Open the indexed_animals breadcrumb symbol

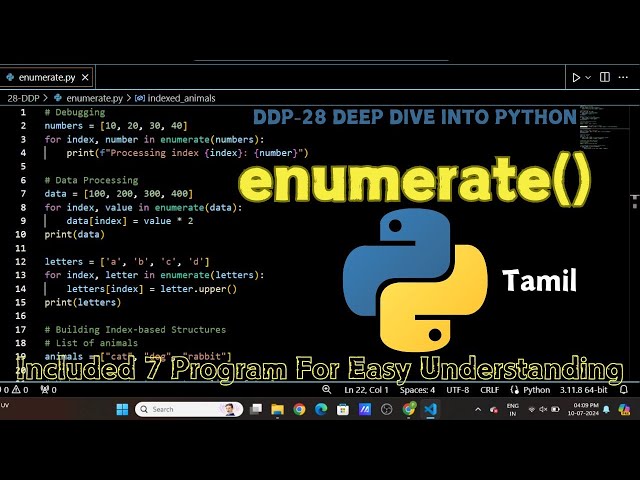pyautogui.click(x=176, y=98)
